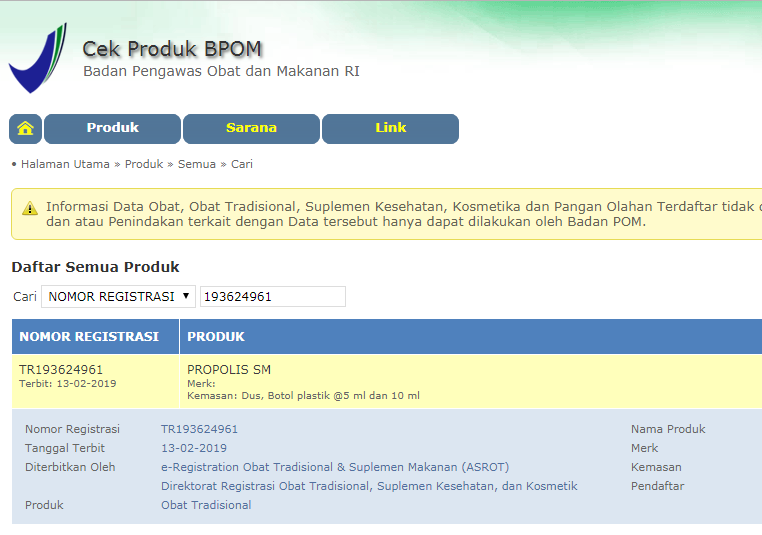This screenshot has width=762, height=535.
Task: Click the BPOM checkmark logo
Action: pyautogui.click(x=38, y=58)
